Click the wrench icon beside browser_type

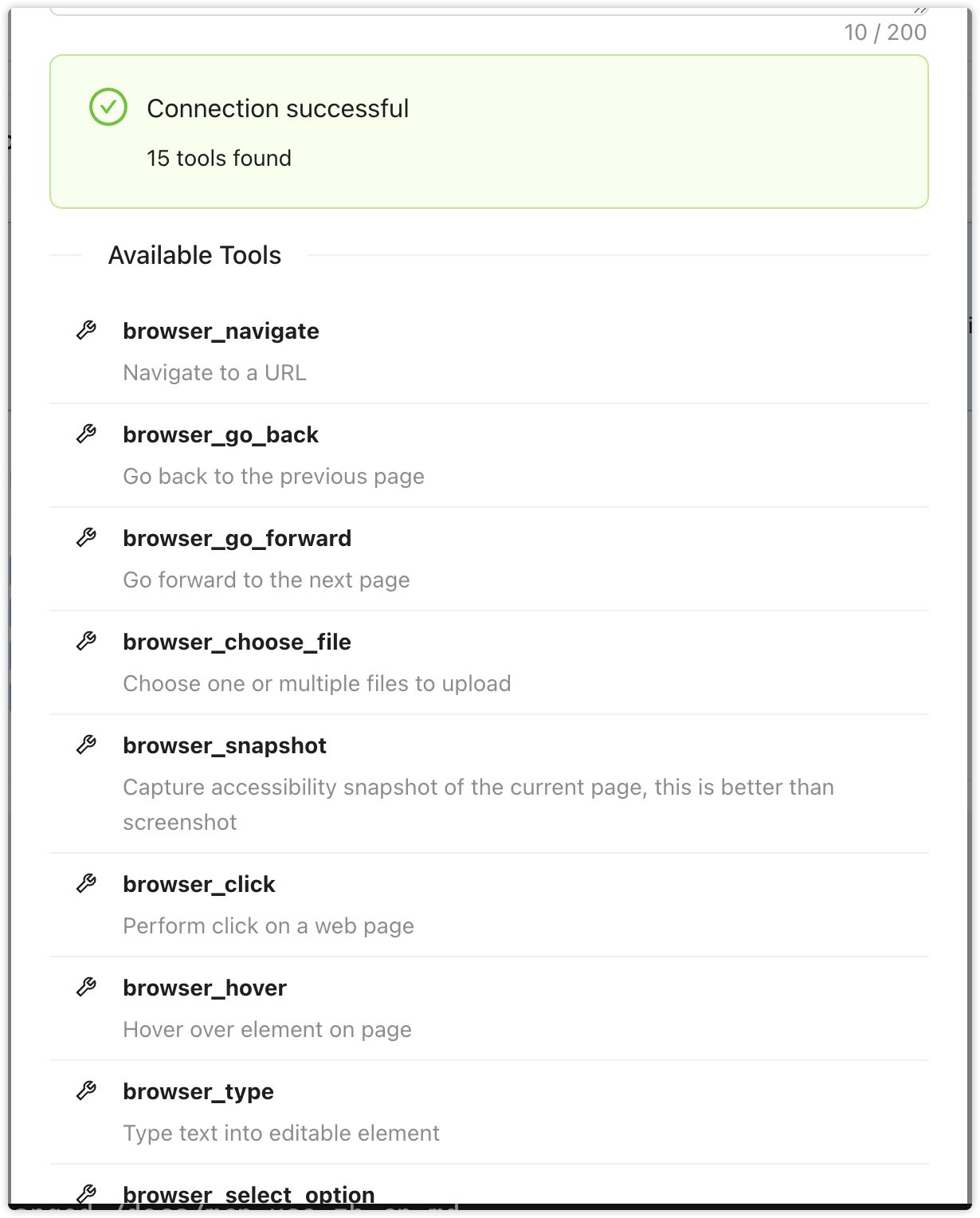point(86,1090)
